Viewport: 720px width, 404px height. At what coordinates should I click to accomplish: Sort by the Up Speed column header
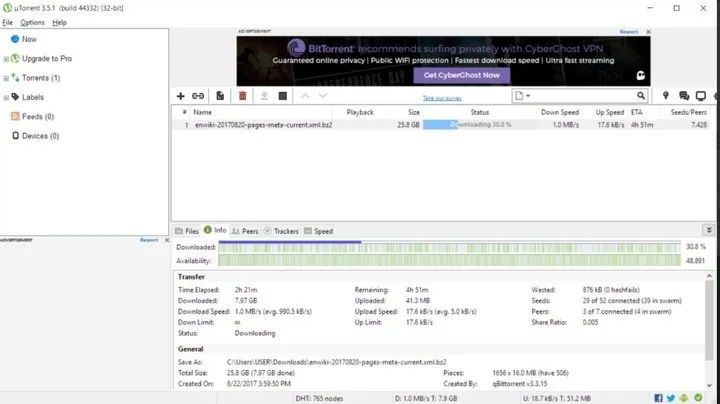pos(610,112)
